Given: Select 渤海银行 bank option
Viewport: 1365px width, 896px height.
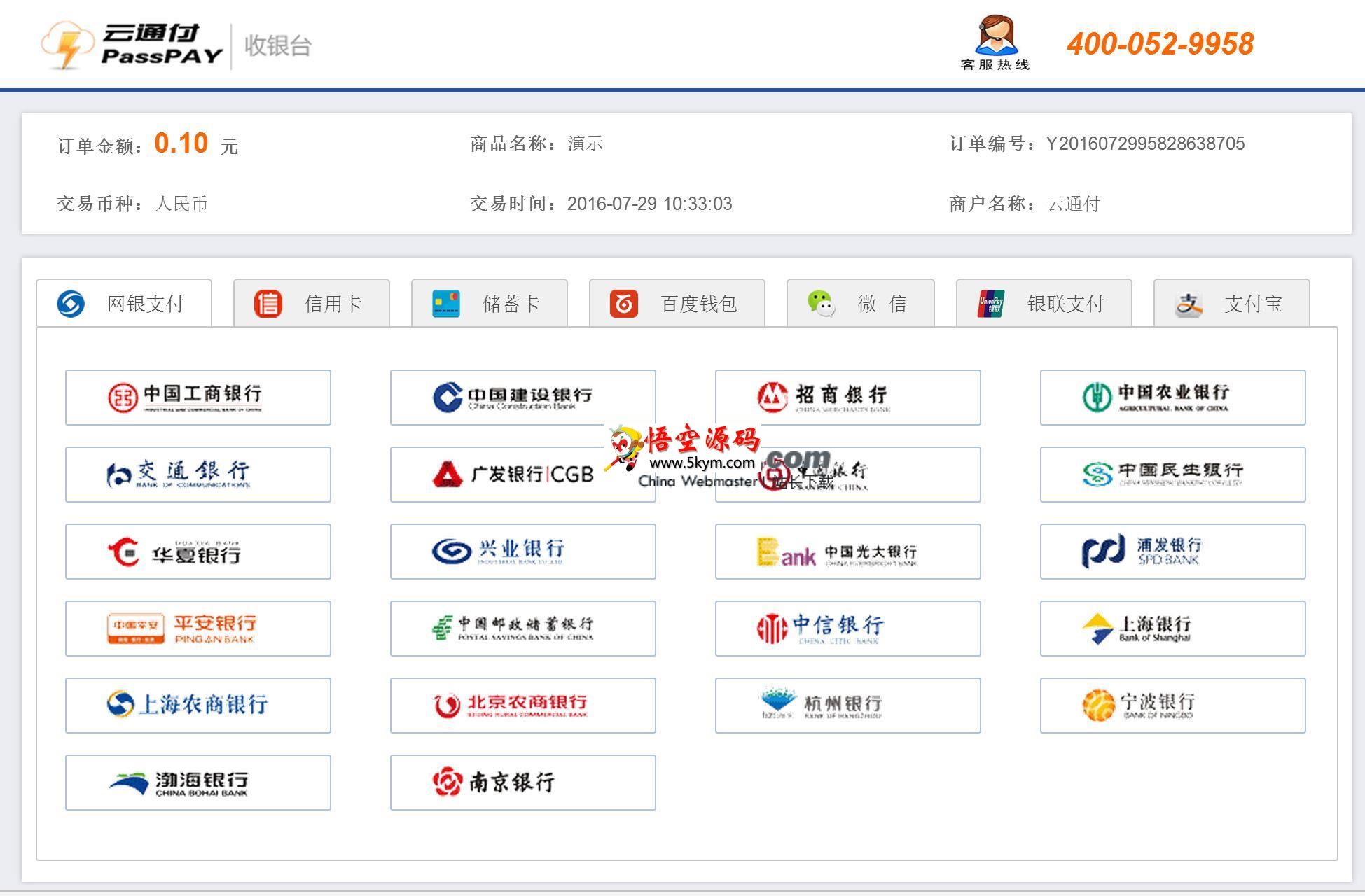Looking at the screenshot, I should click(x=198, y=783).
